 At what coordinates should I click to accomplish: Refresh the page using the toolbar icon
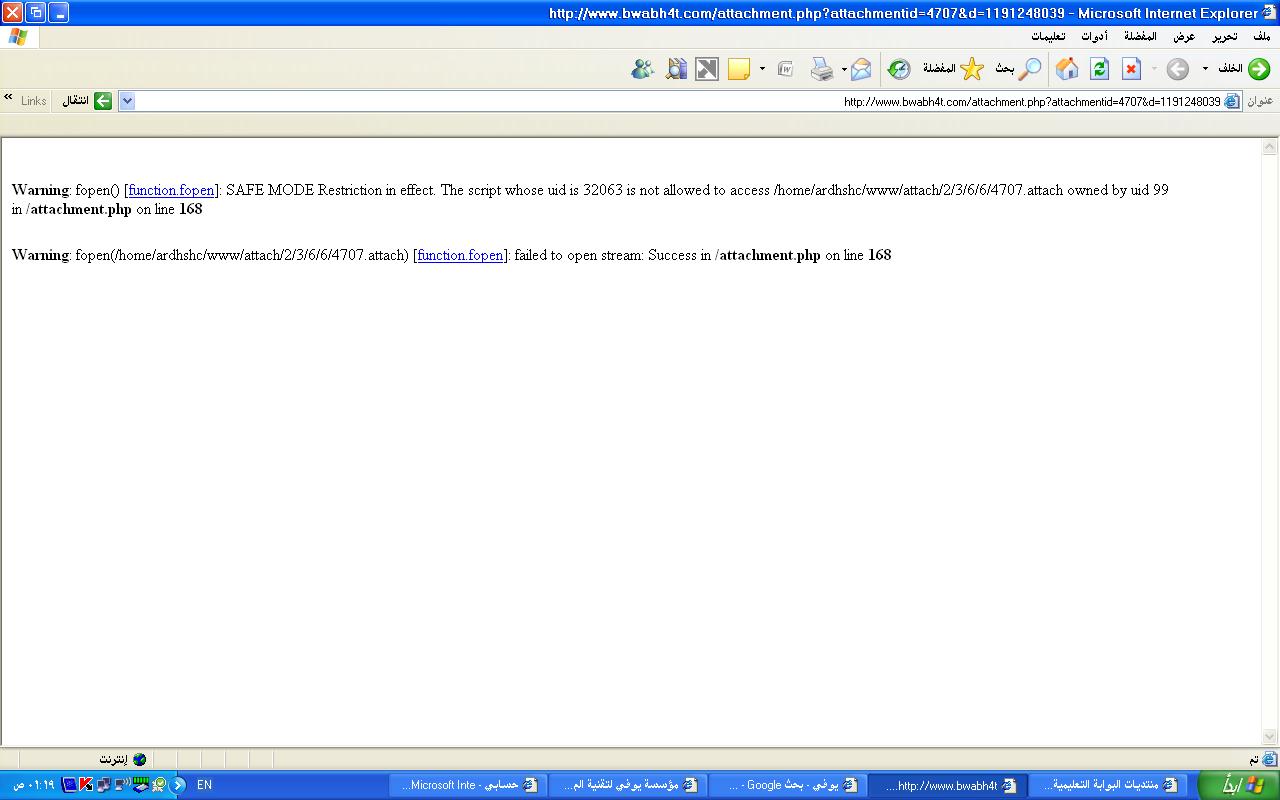point(1099,69)
